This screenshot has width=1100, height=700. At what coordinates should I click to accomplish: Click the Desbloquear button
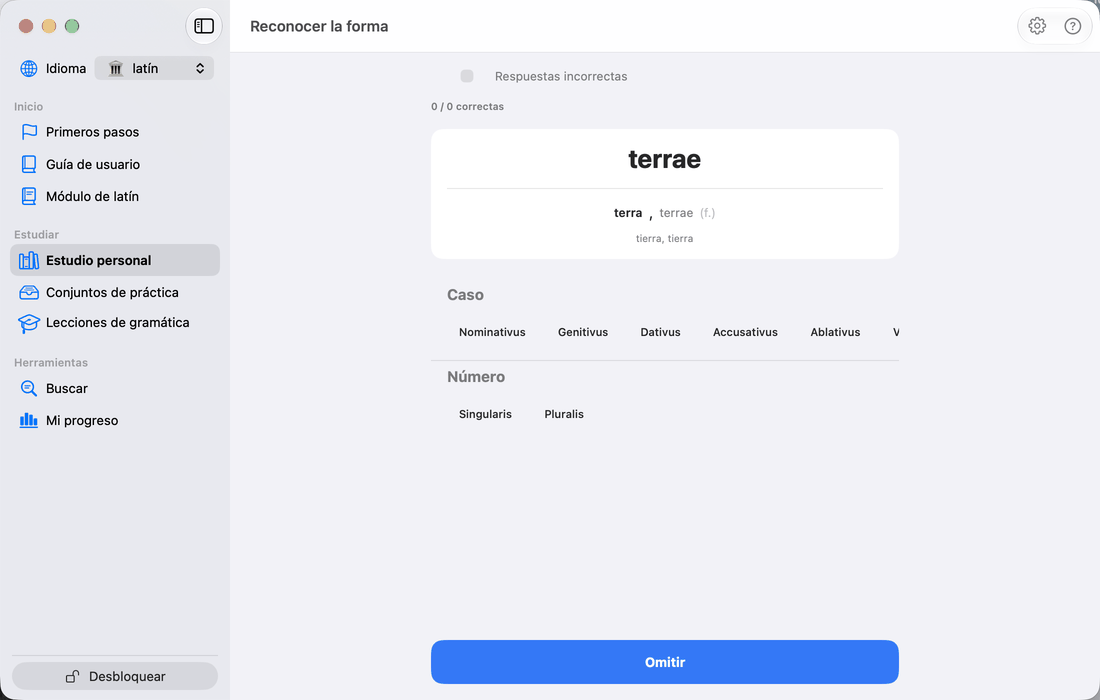[x=115, y=676]
